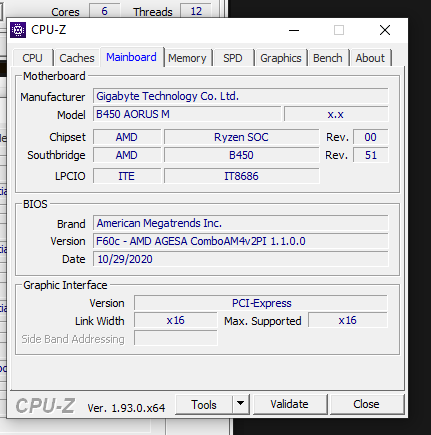Click the southbridge vendor AMD field
Screen dimensions: 431x435
click(x=127, y=155)
